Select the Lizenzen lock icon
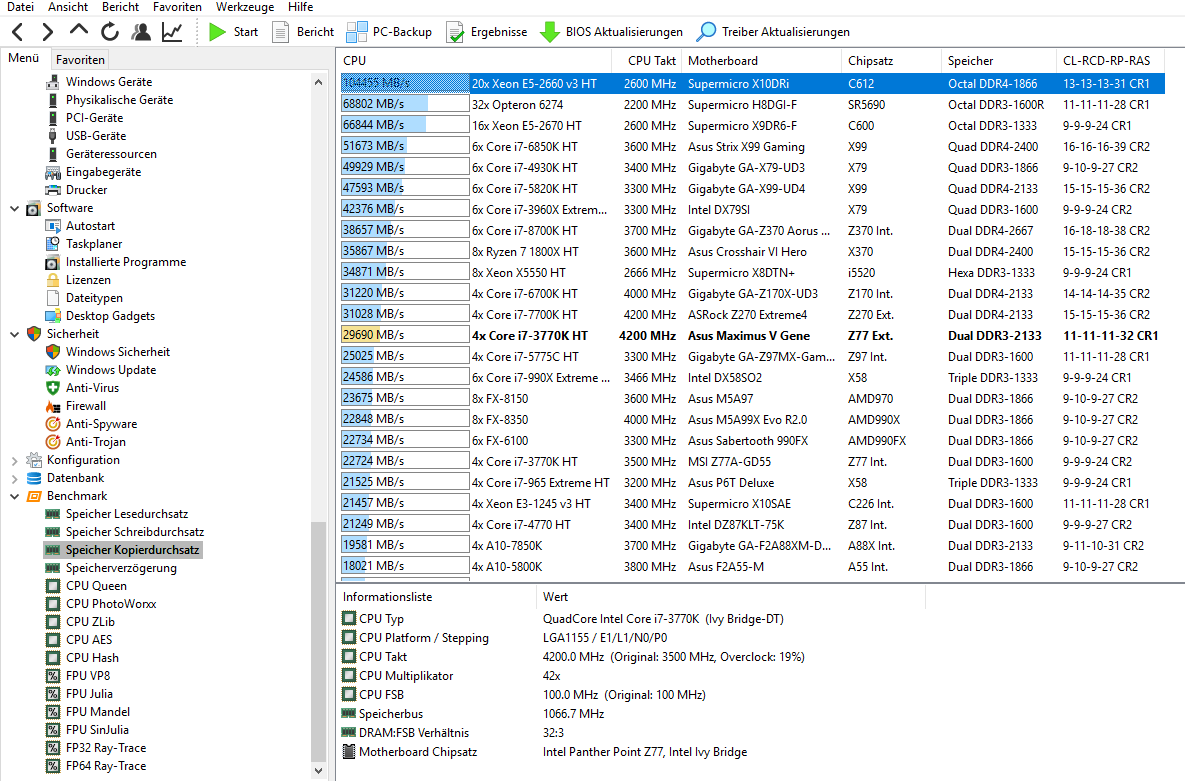The image size is (1185, 781). 53,280
